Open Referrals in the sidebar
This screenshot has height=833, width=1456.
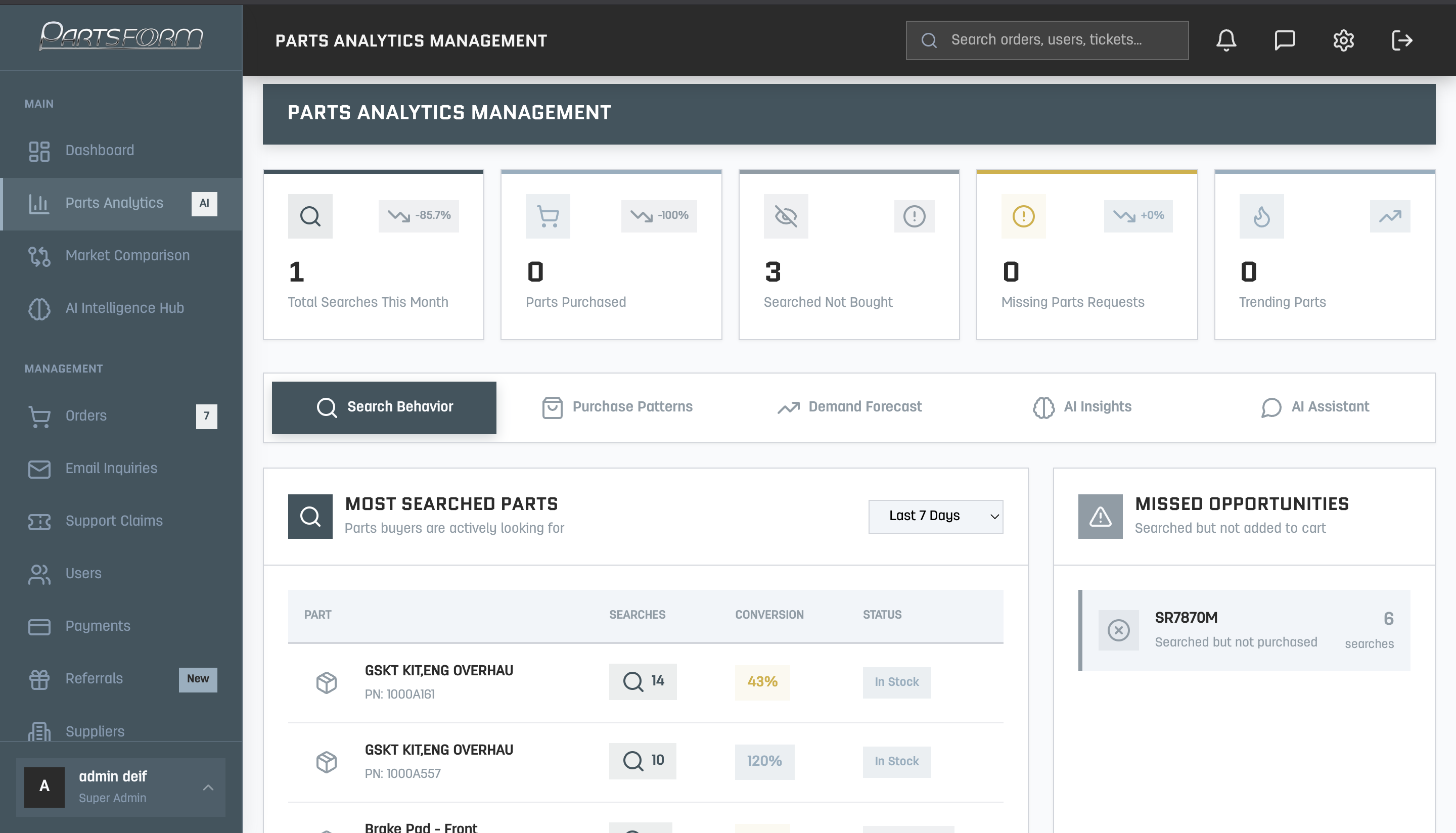[121, 680]
